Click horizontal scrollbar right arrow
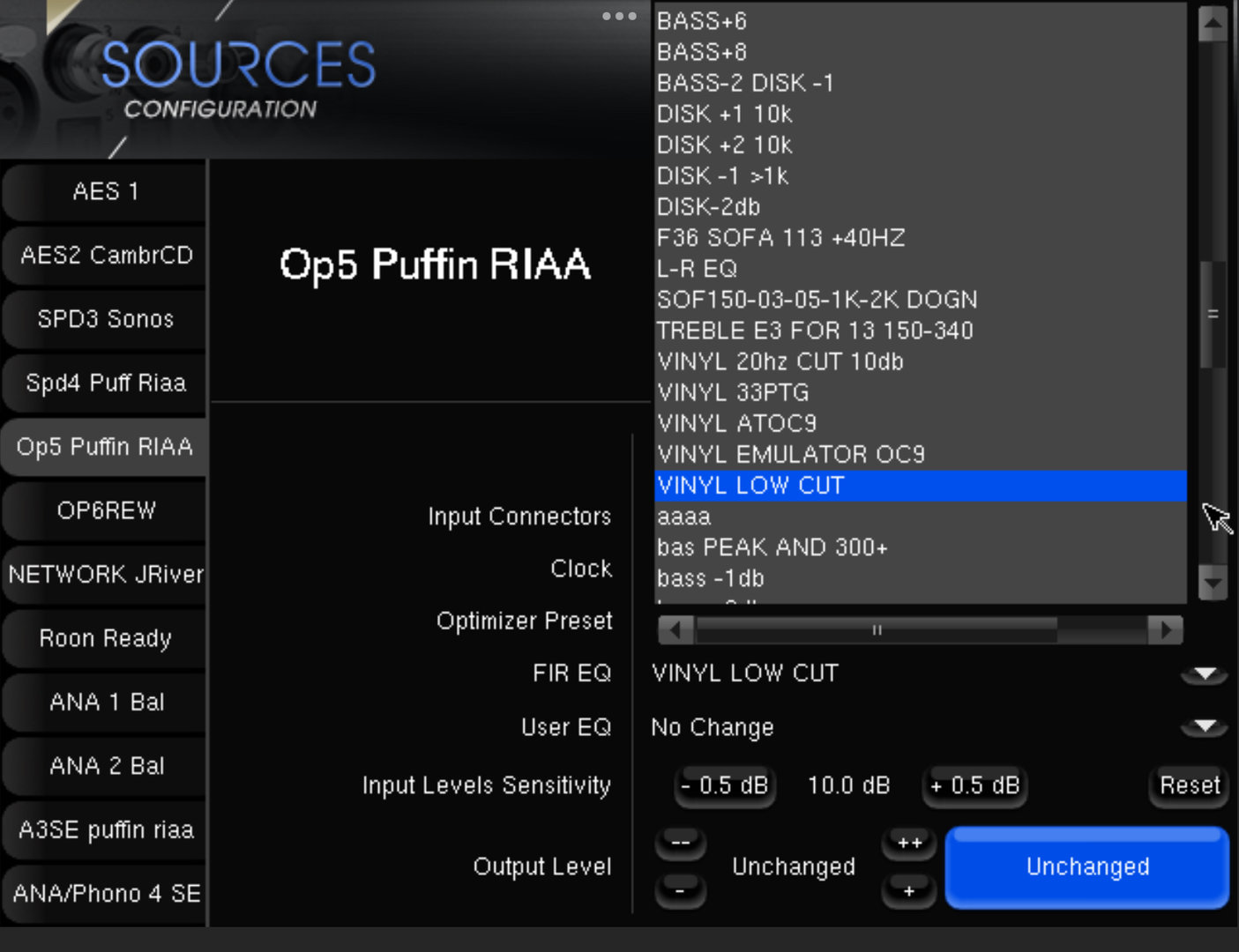This screenshot has height=952, width=1239. point(1166,629)
